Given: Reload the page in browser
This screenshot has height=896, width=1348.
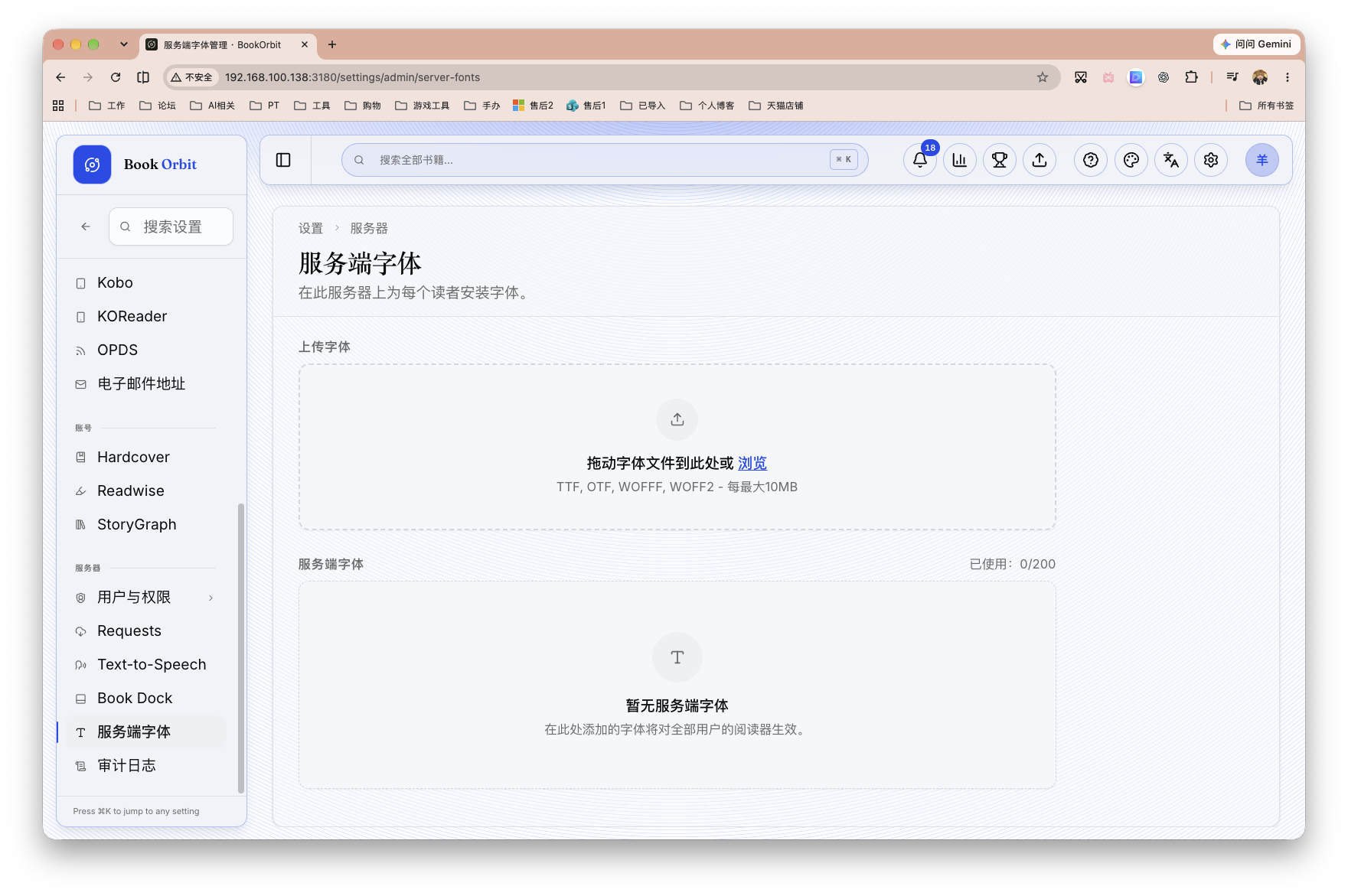Looking at the screenshot, I should coord(116,77).
